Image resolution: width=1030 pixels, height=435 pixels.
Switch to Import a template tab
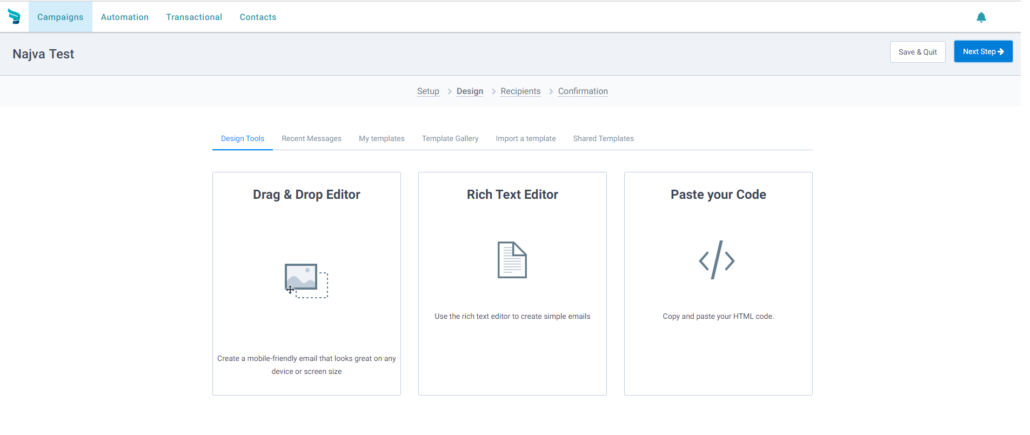pyautogui.click(x=526, y=139)
